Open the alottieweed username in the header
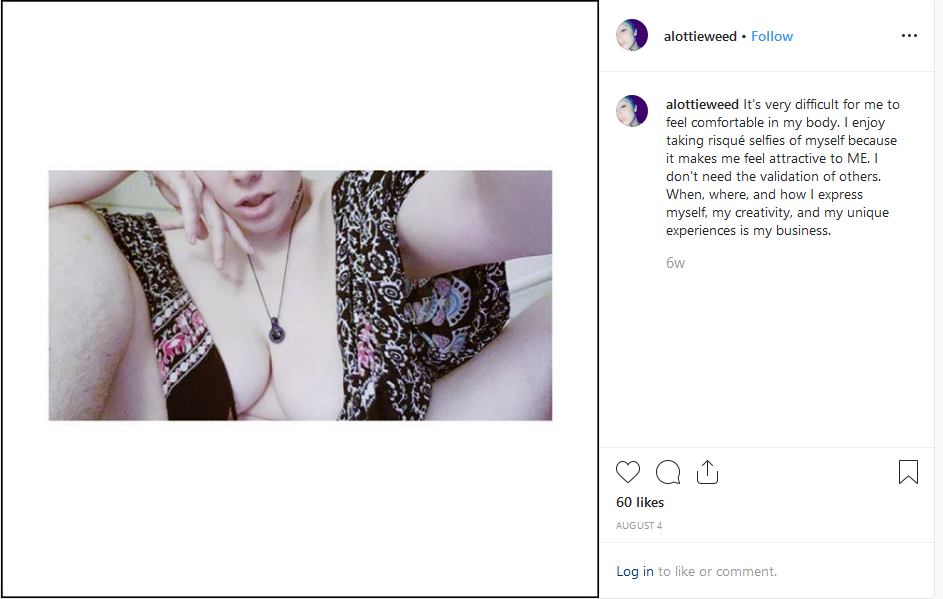The width and height of the screenshot is (943, 599). pyautogui.click(x=700, y=36)
